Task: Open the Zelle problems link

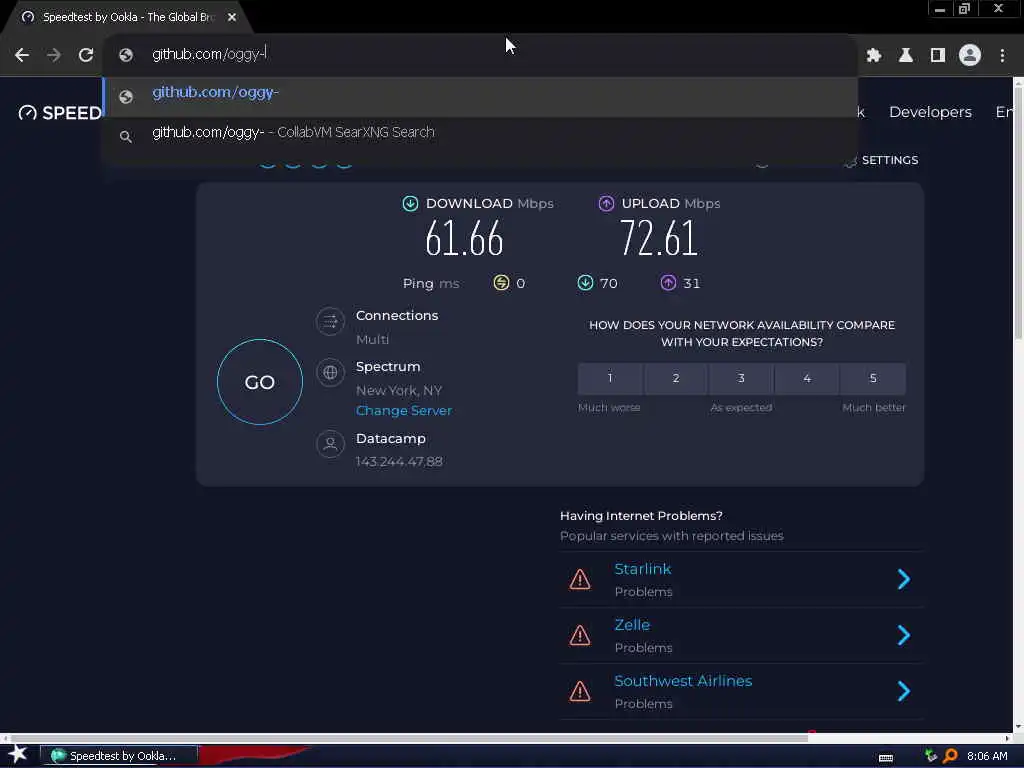Action: pyautogui.click(x=632, y=625)
